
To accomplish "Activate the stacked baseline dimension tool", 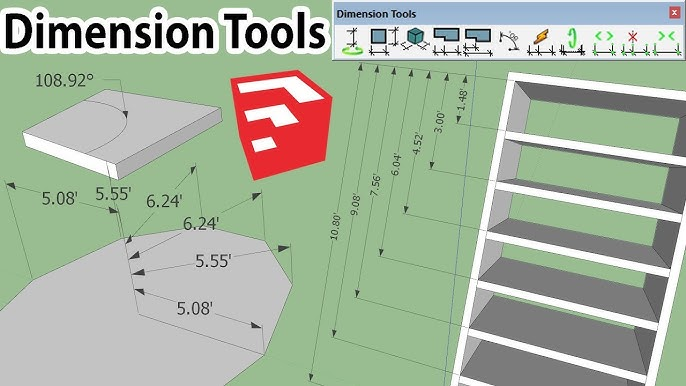I will coord(478,42).
